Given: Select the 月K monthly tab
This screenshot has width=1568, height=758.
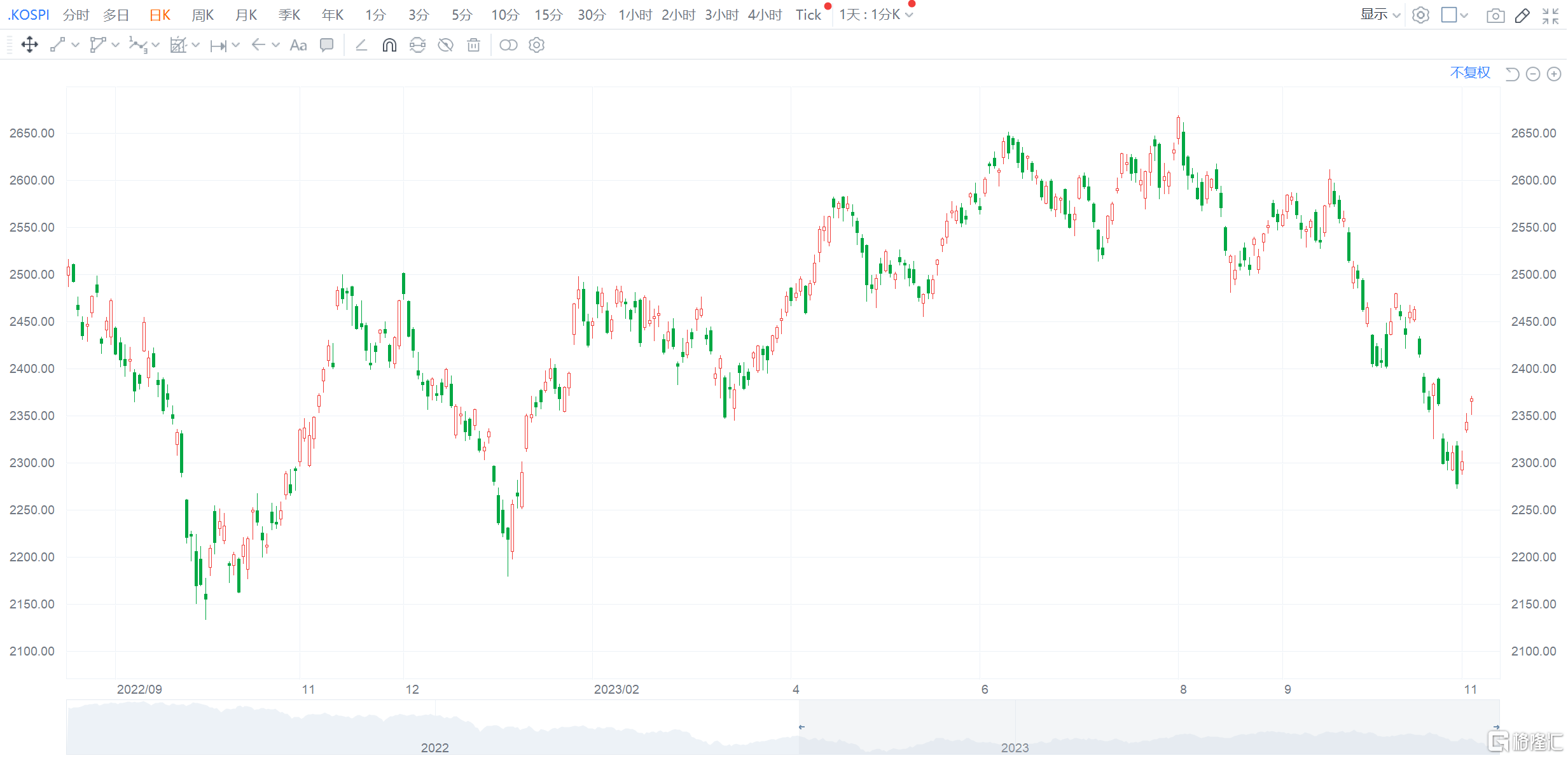Looking at the screenshot, I should [246, 15].
